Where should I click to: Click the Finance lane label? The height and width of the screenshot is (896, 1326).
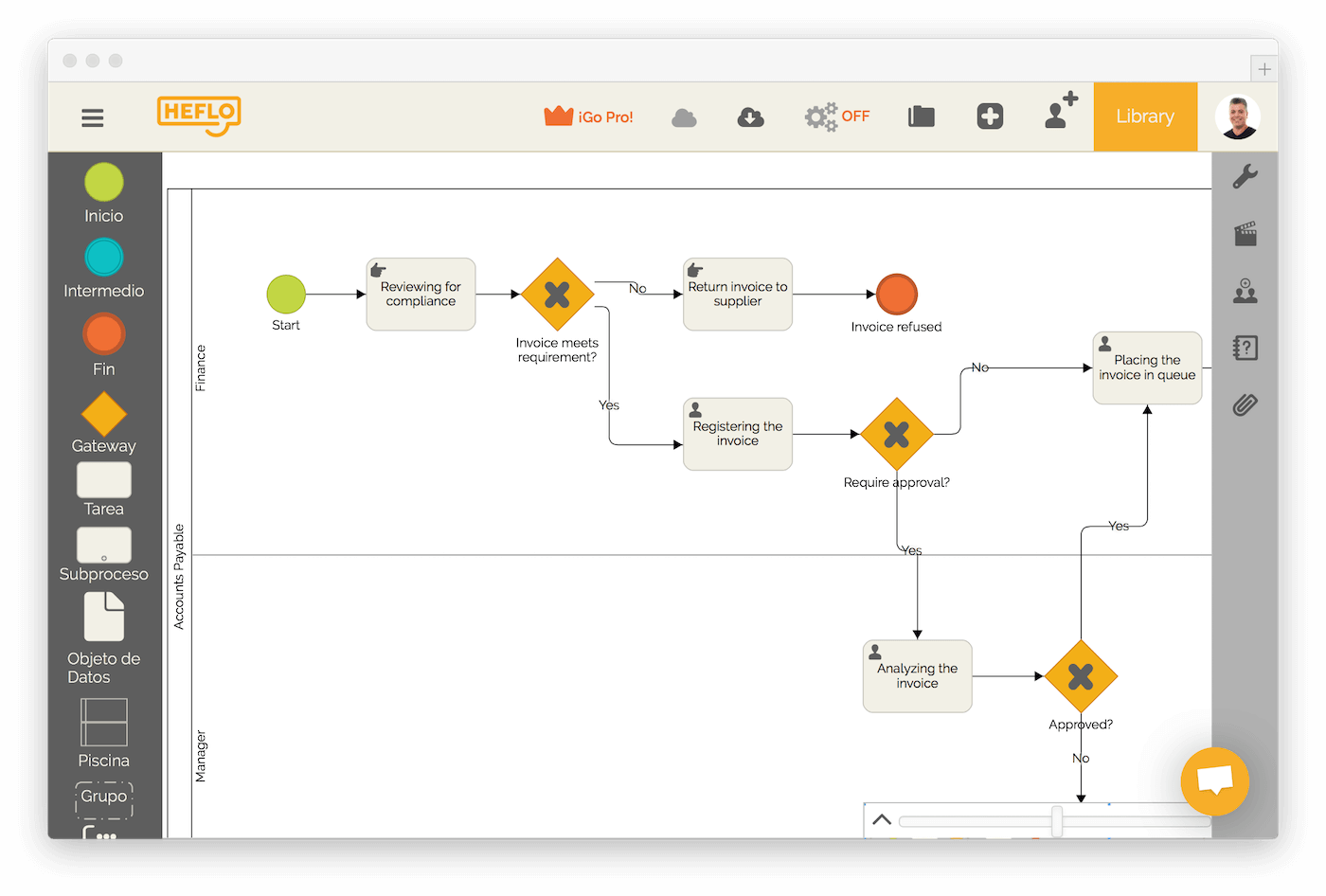click(201, 368)
